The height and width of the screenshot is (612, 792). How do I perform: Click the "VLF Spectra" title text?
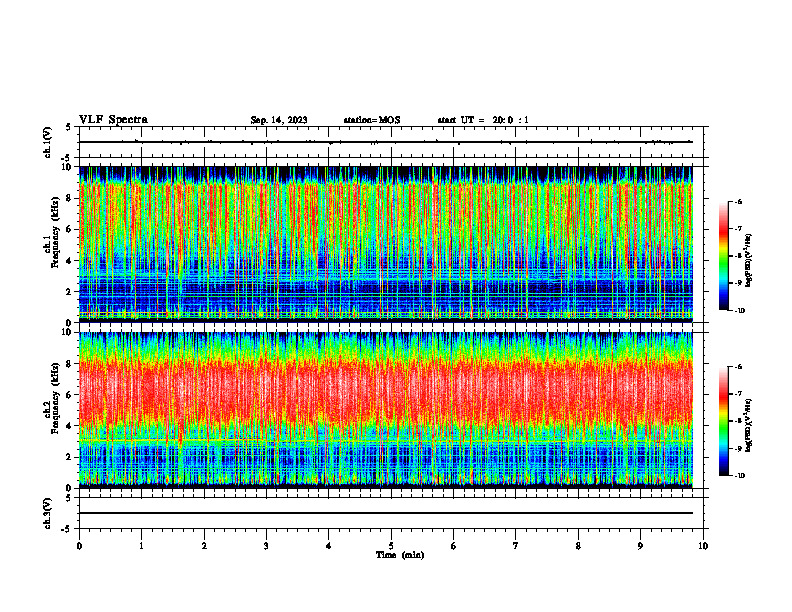113,120
